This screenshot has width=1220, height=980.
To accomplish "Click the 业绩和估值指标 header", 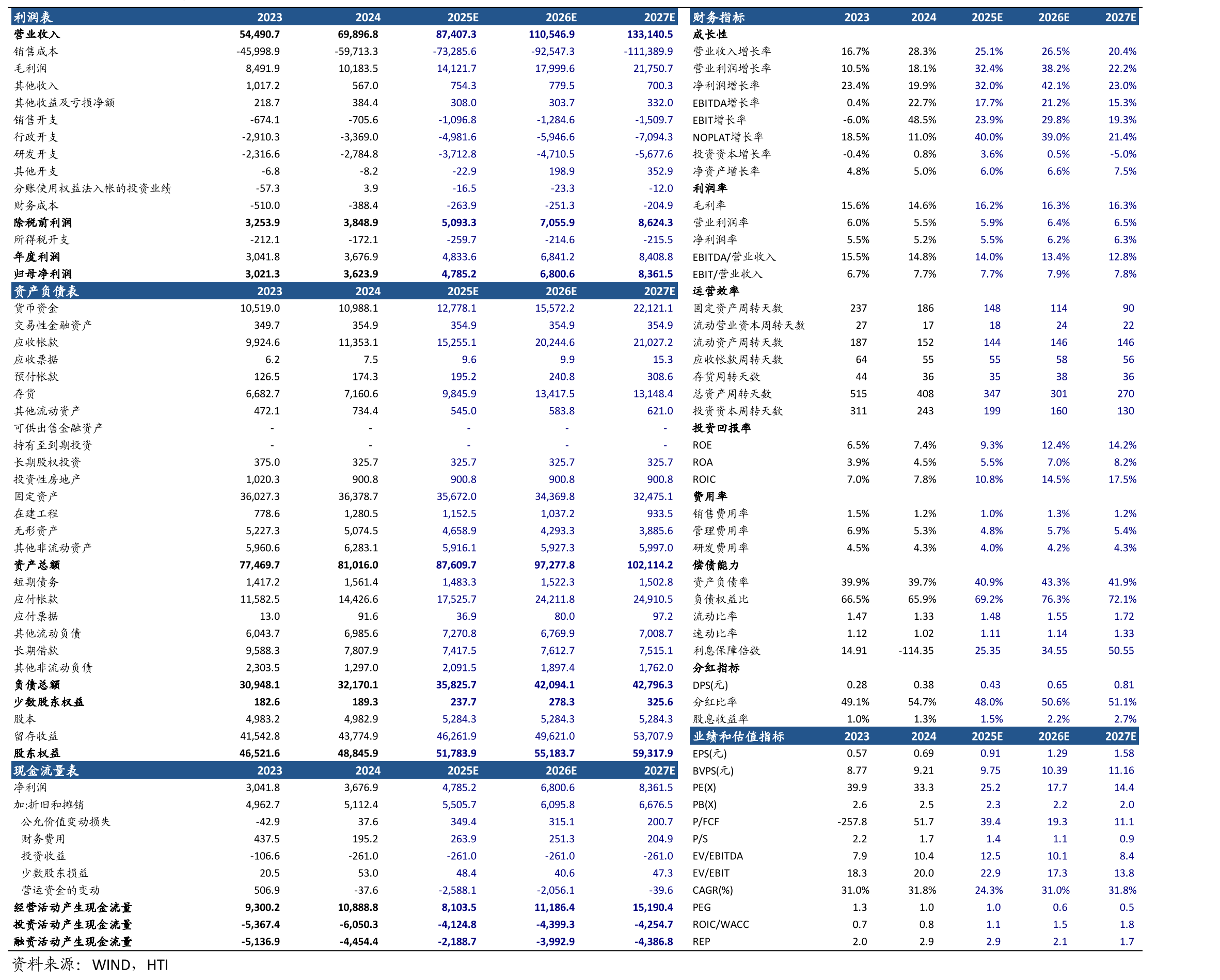I will click(x=738, y=736).
